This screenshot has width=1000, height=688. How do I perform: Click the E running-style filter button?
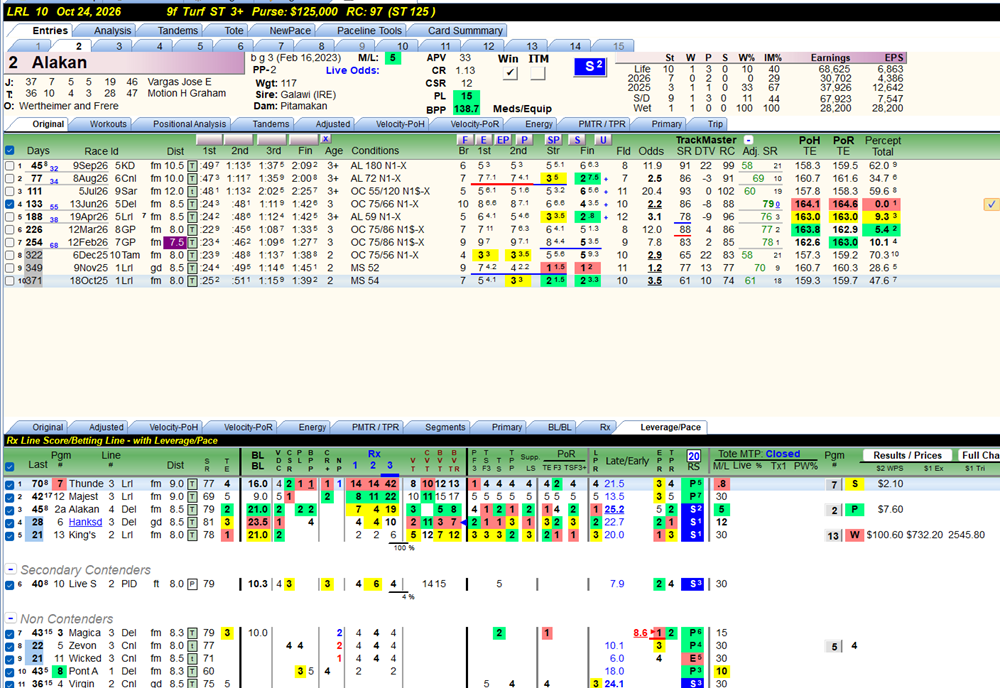coord(483,140)
